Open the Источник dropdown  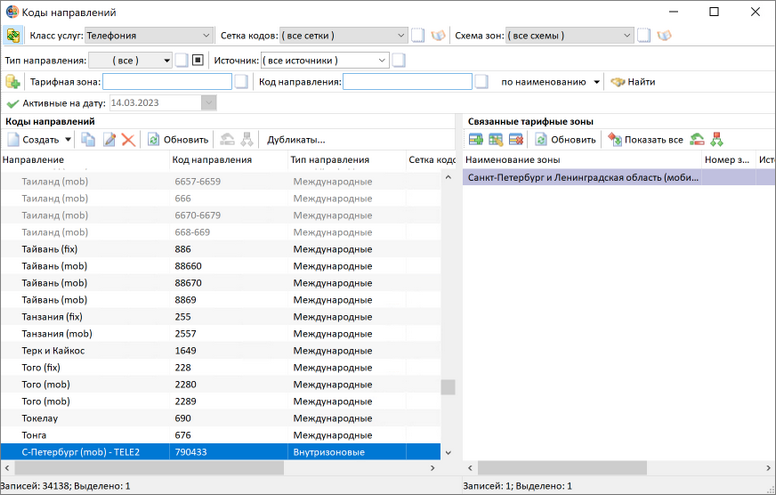click(x=382, y=60)
